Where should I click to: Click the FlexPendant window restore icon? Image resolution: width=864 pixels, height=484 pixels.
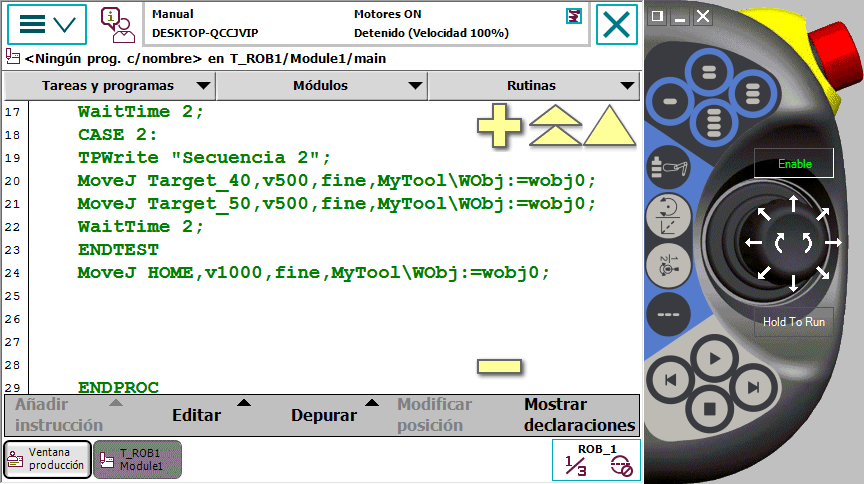coord(657,16)
